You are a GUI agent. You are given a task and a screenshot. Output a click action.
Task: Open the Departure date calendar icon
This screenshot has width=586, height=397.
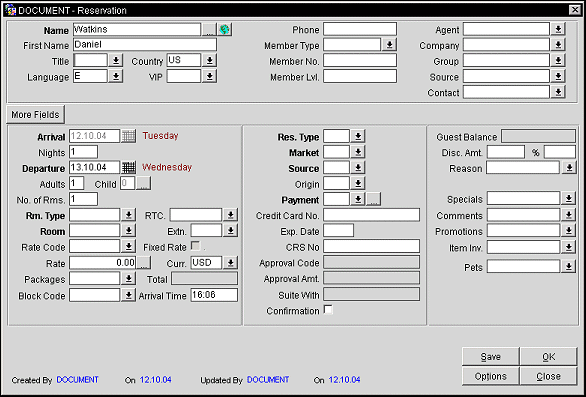pos(129,167)
